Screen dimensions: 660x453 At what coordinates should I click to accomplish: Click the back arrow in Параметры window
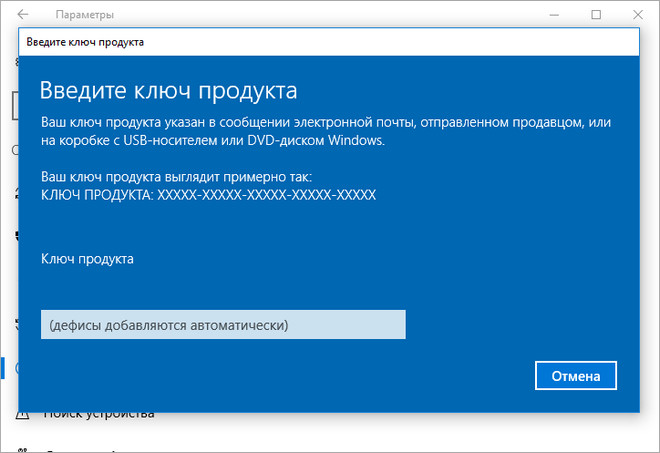[23, 15]
